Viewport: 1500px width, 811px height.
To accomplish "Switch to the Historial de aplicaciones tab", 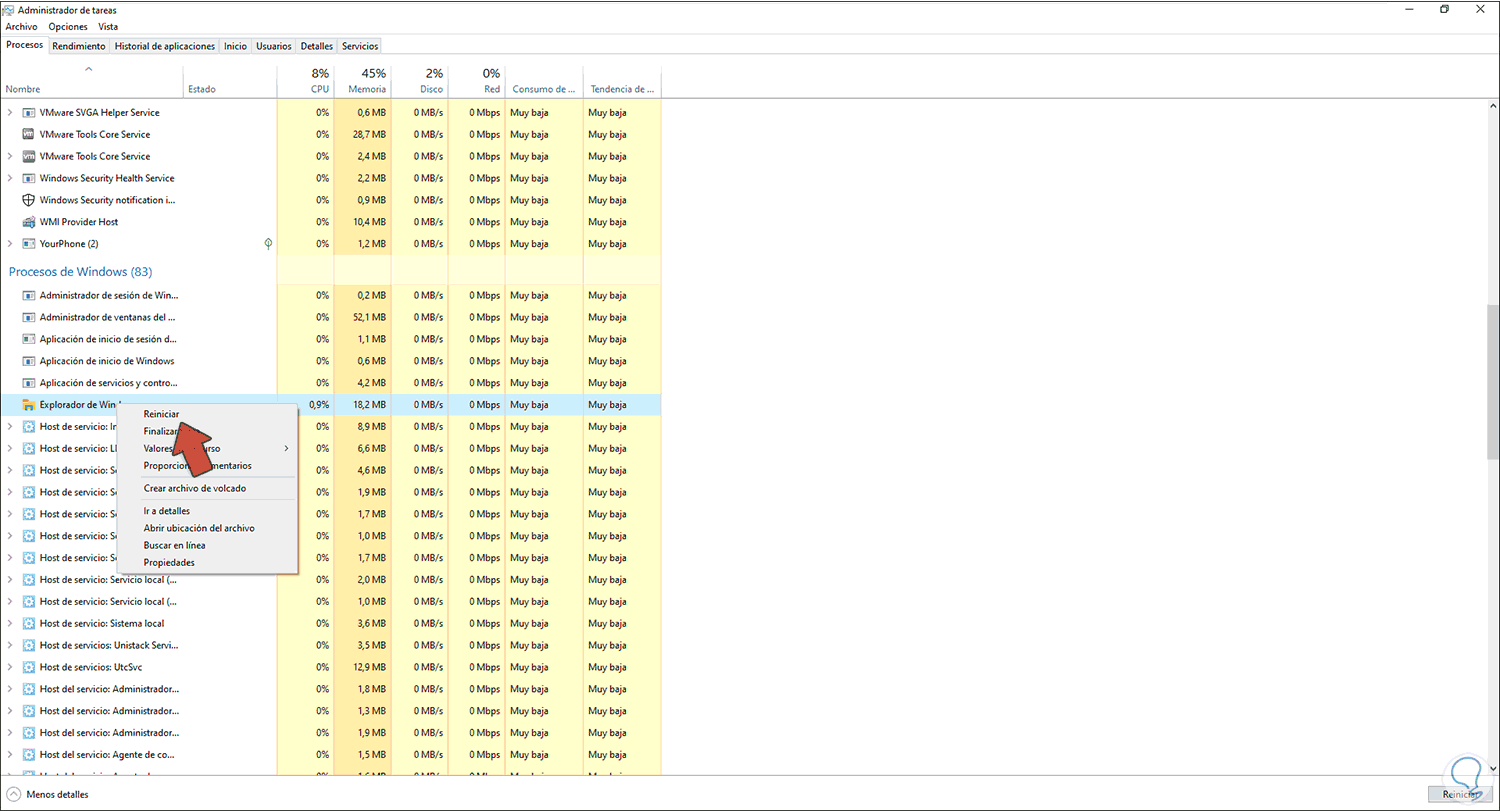I will pyautogui.click(x=165, y=46).
